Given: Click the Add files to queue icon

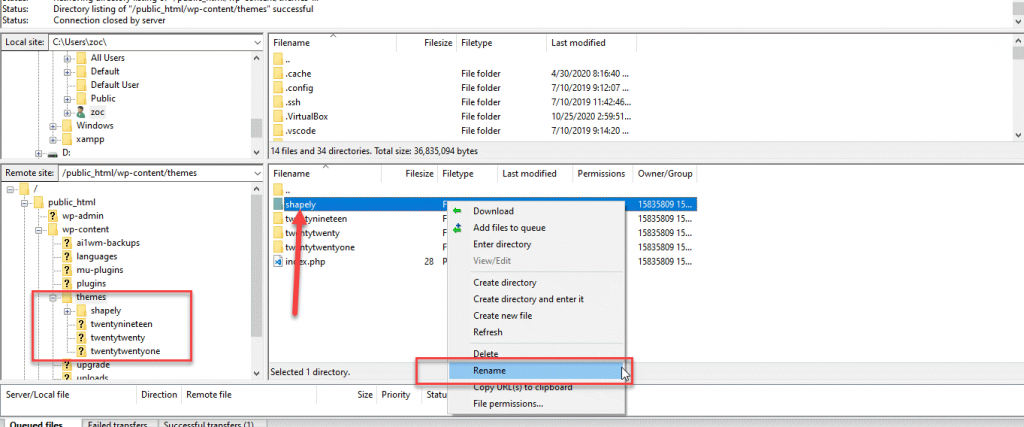Looking at the screenshot, I should (x=457, y=228).
